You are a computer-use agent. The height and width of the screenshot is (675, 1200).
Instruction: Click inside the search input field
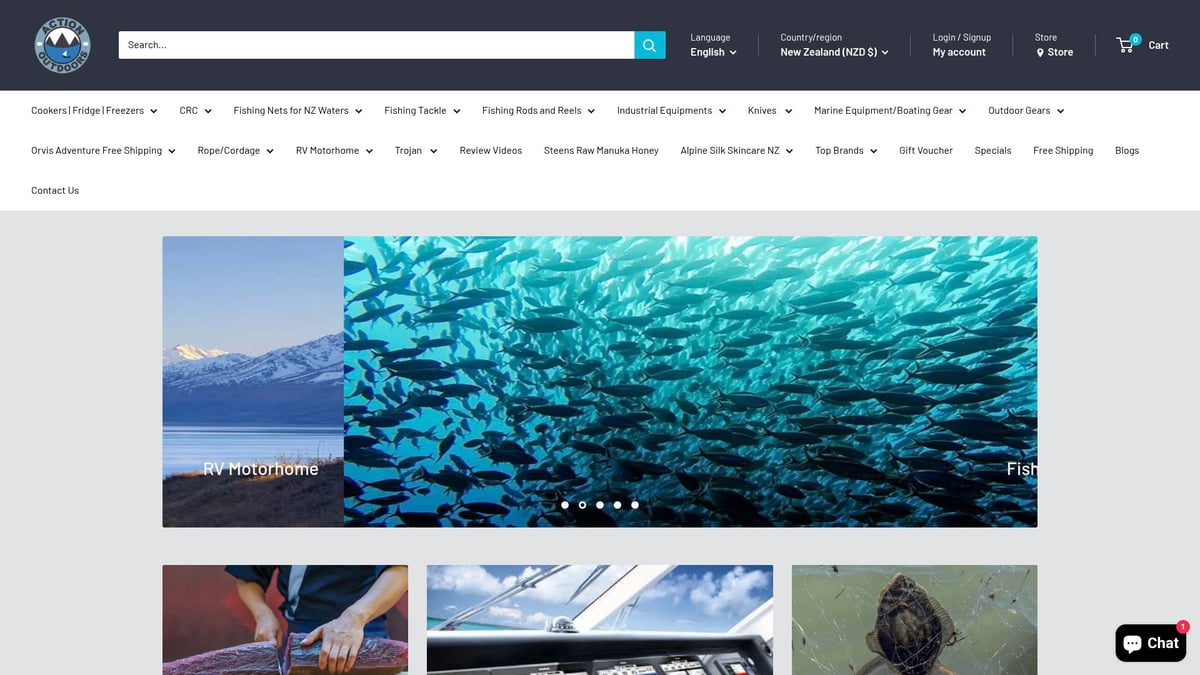tap(370, 44)
